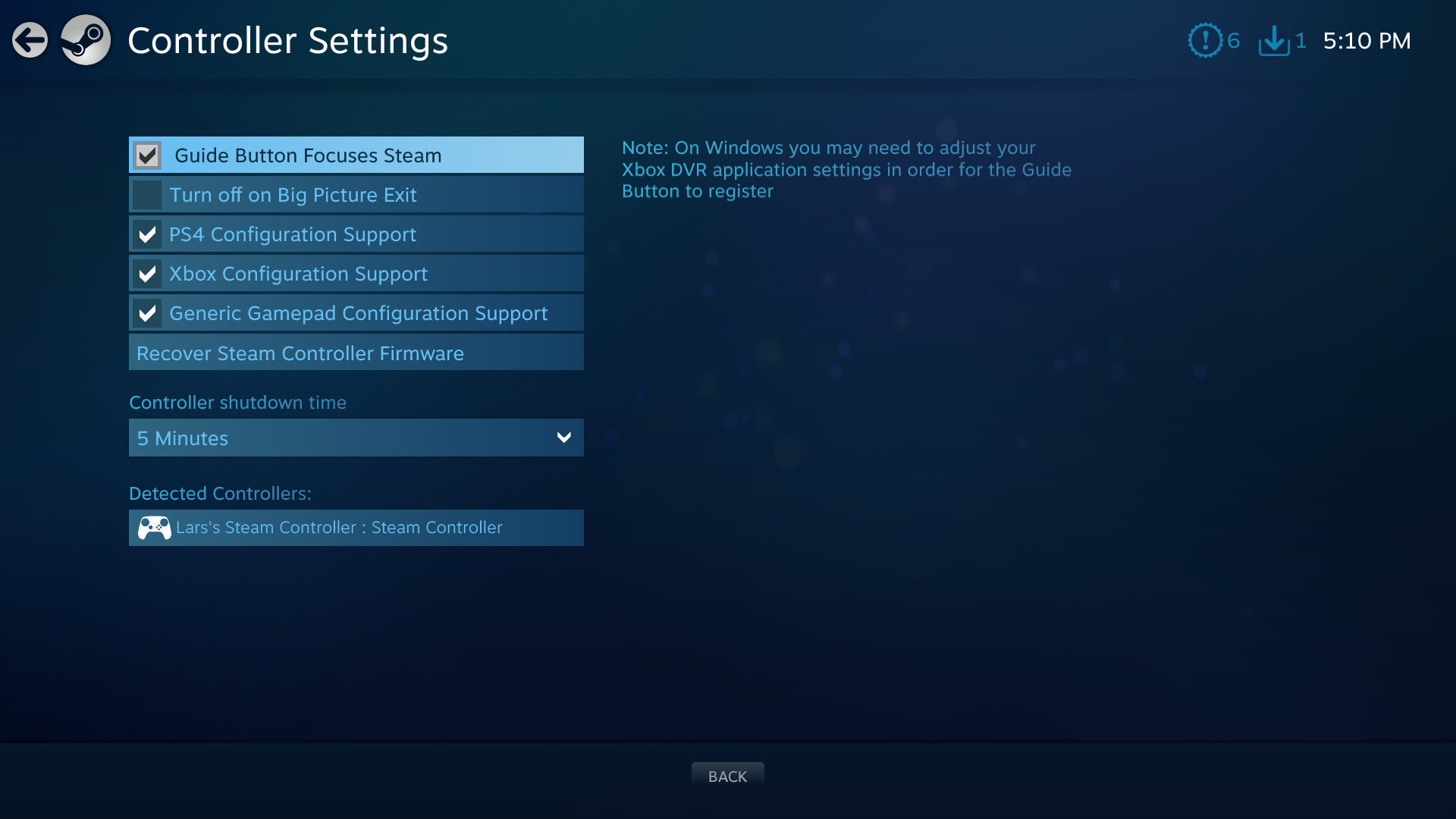Click the BACK button
This screenshot has height=819, width=1456.
728,776
